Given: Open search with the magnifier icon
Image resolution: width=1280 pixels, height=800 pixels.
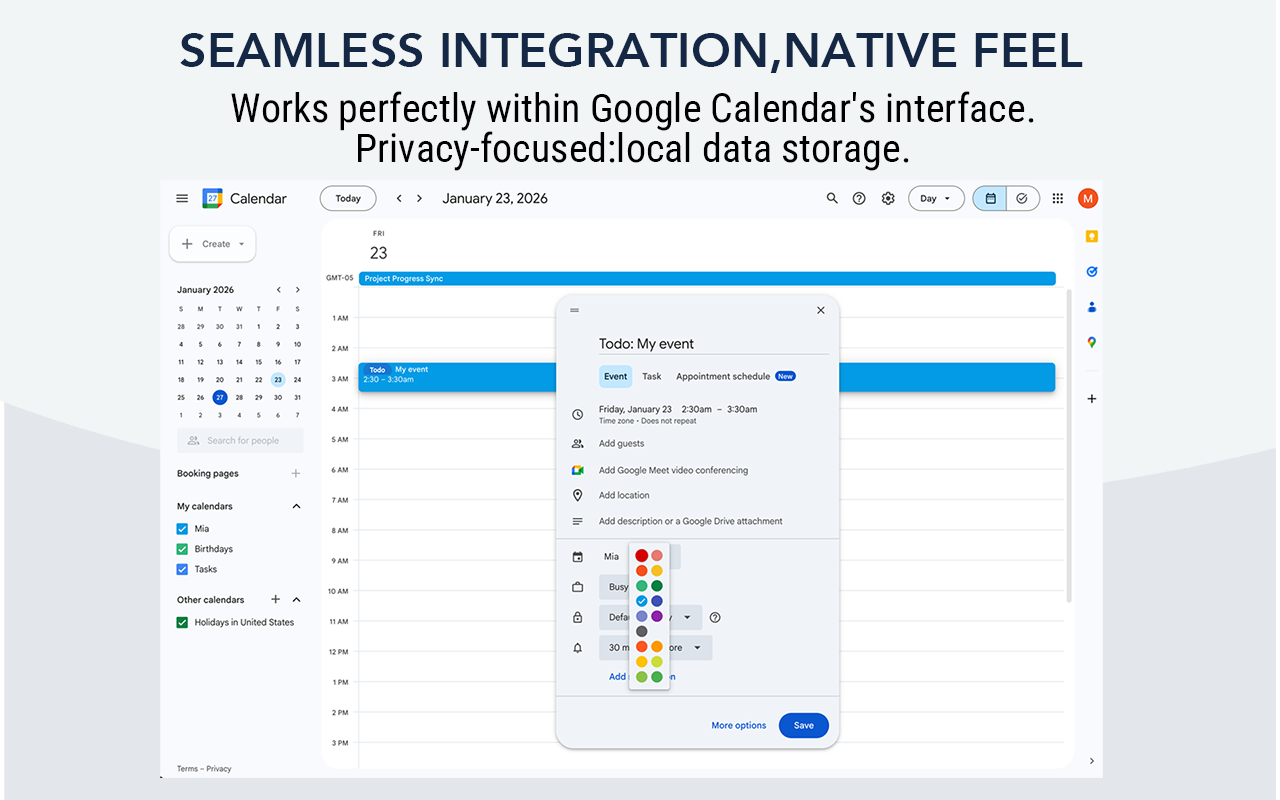Looking at the screenshot, I should tap(832, 198).
